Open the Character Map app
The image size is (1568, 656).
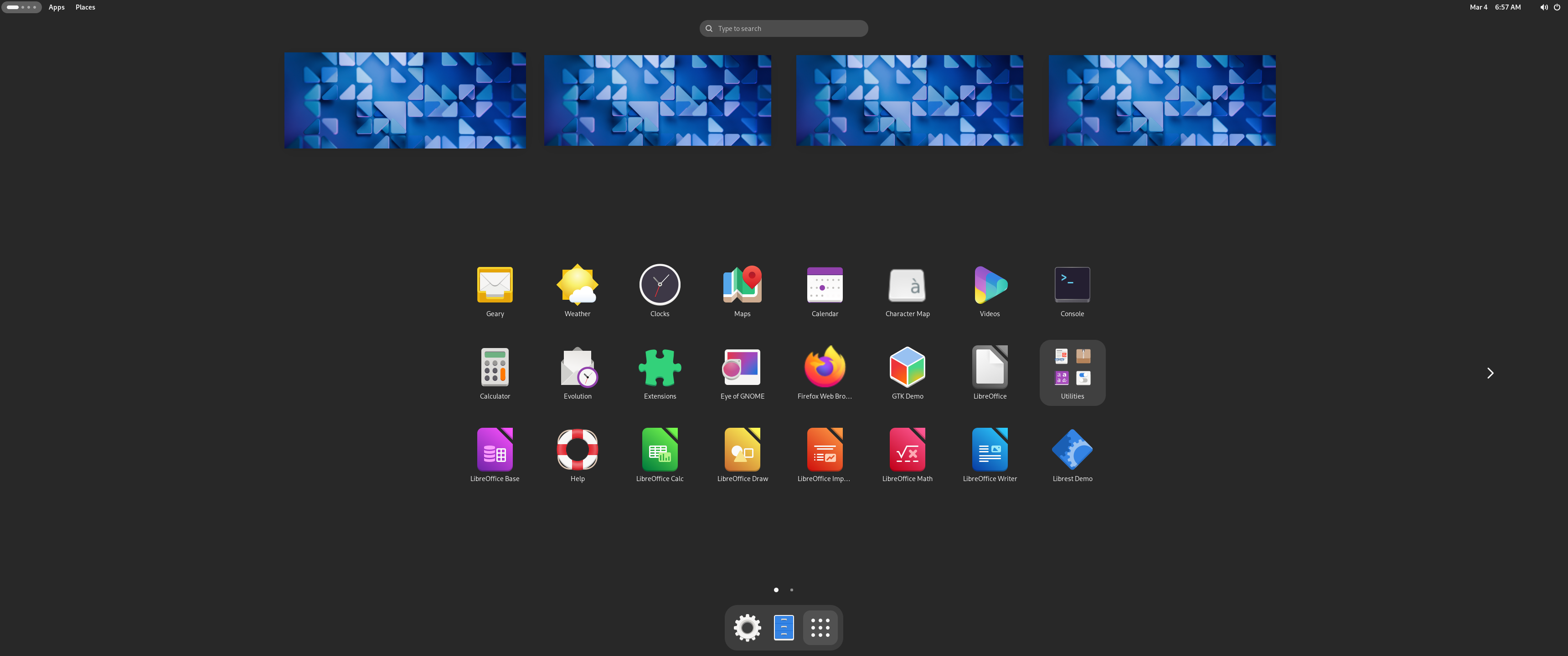[907, 285]
